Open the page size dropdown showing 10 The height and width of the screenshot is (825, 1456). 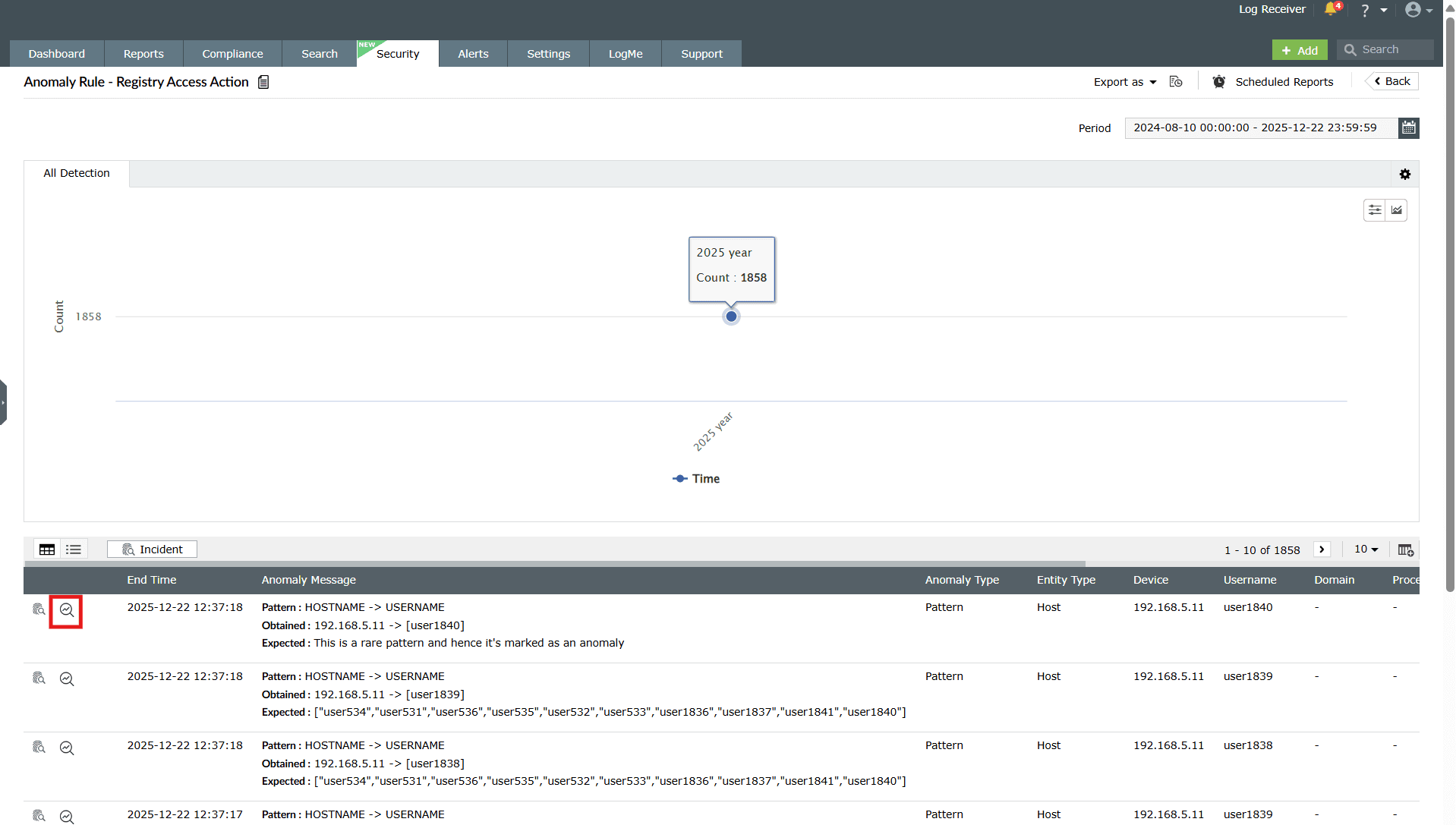click(1366, 549)
